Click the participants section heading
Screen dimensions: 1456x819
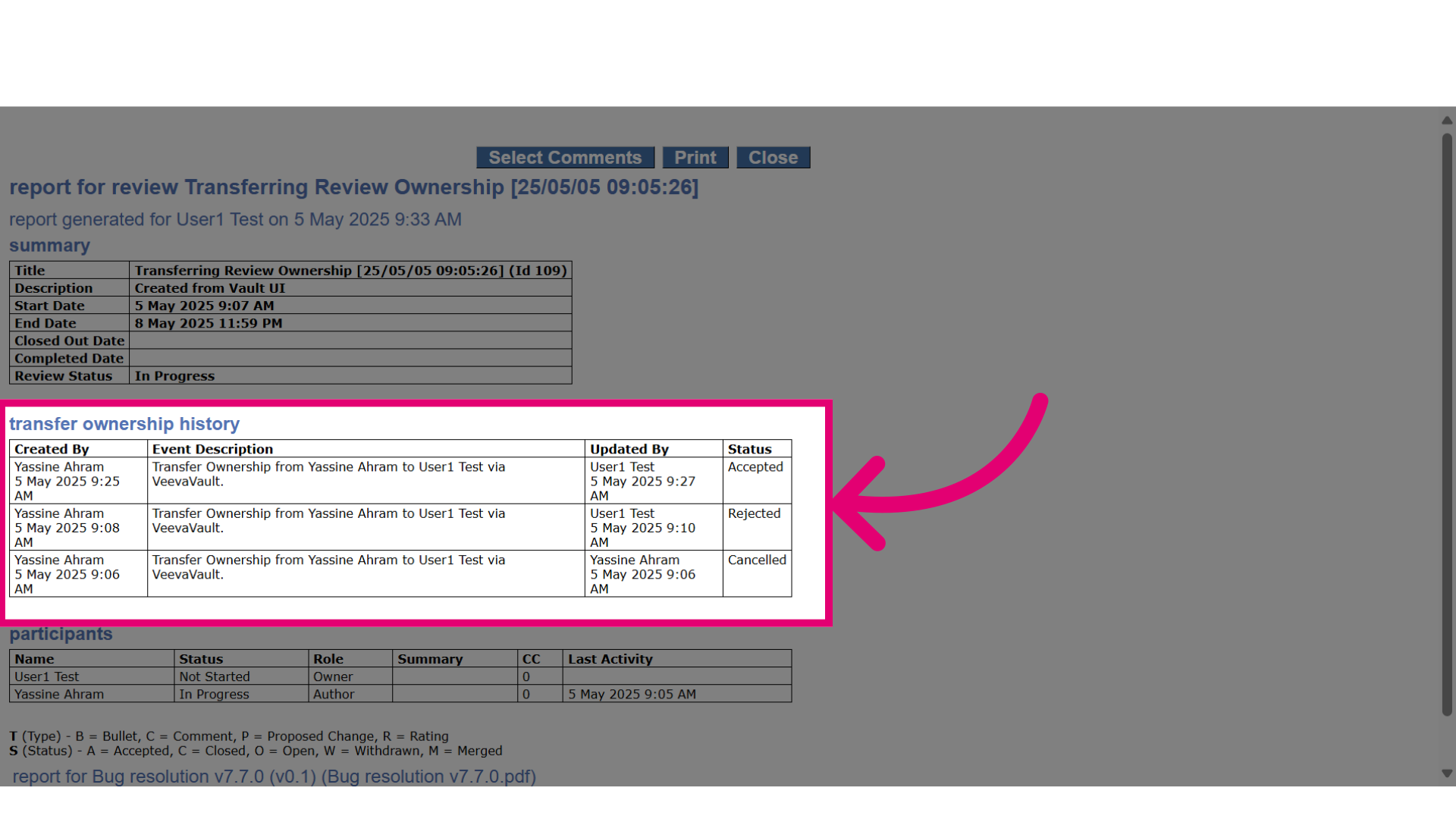click(x=61, y=634)
